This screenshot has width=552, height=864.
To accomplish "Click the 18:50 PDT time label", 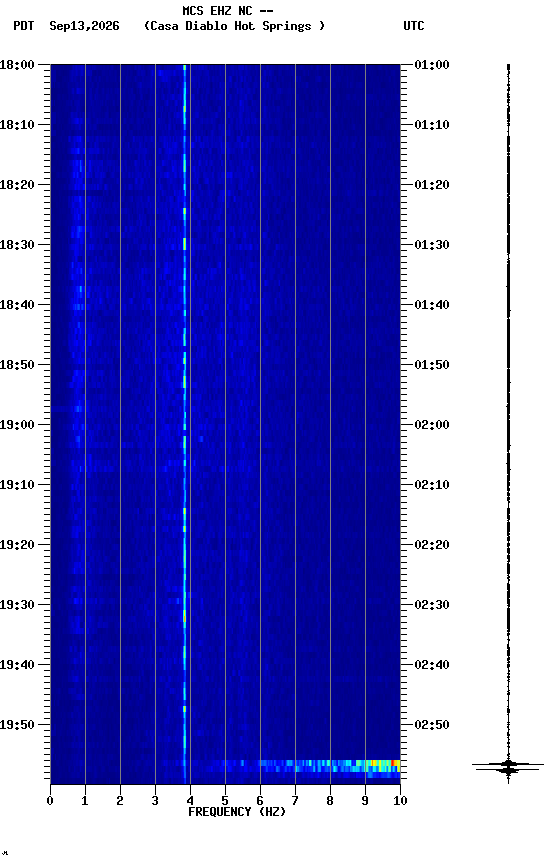I will point(17,365).
